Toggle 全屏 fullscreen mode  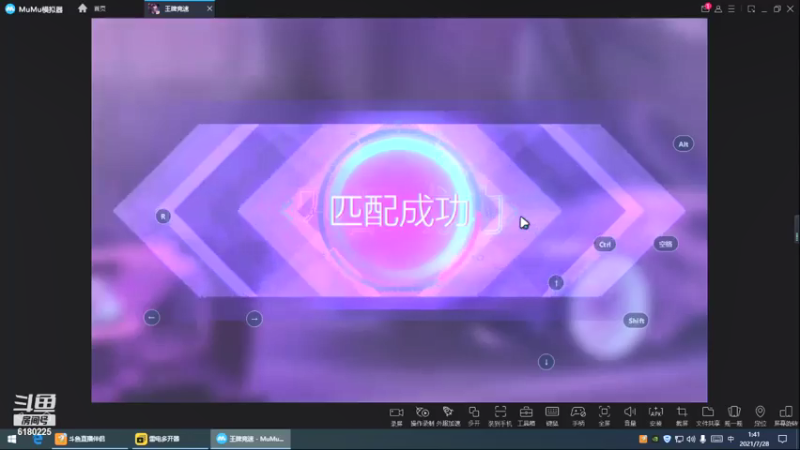click(x=604, y=416)
